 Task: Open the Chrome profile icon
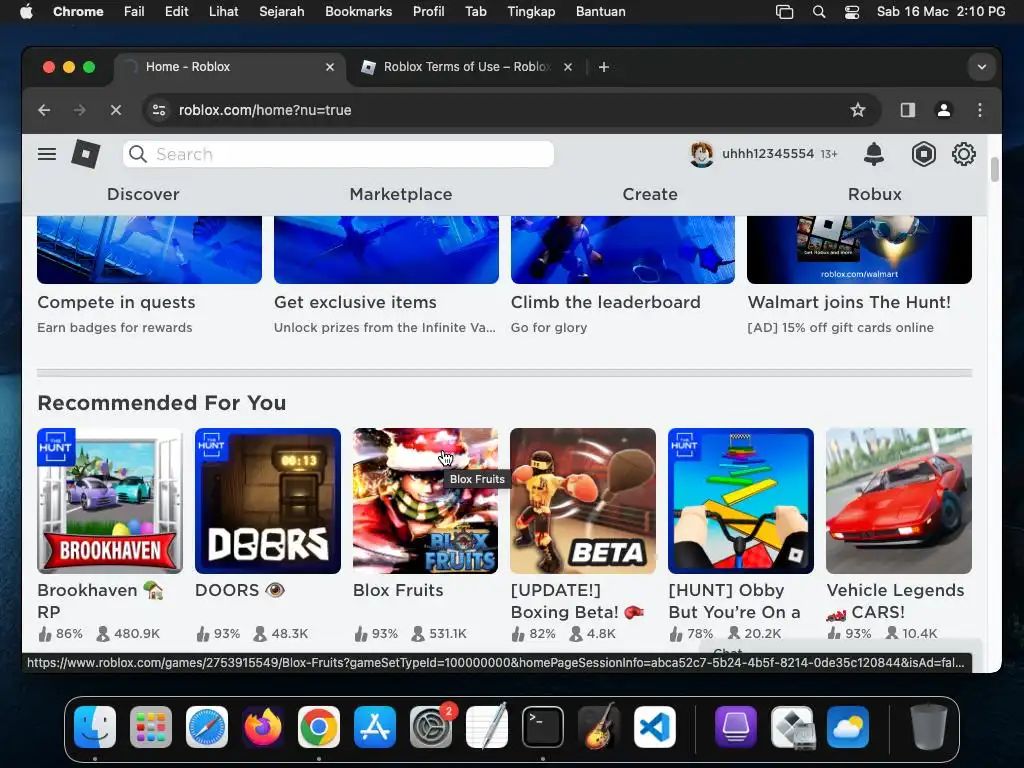[943, 110]
